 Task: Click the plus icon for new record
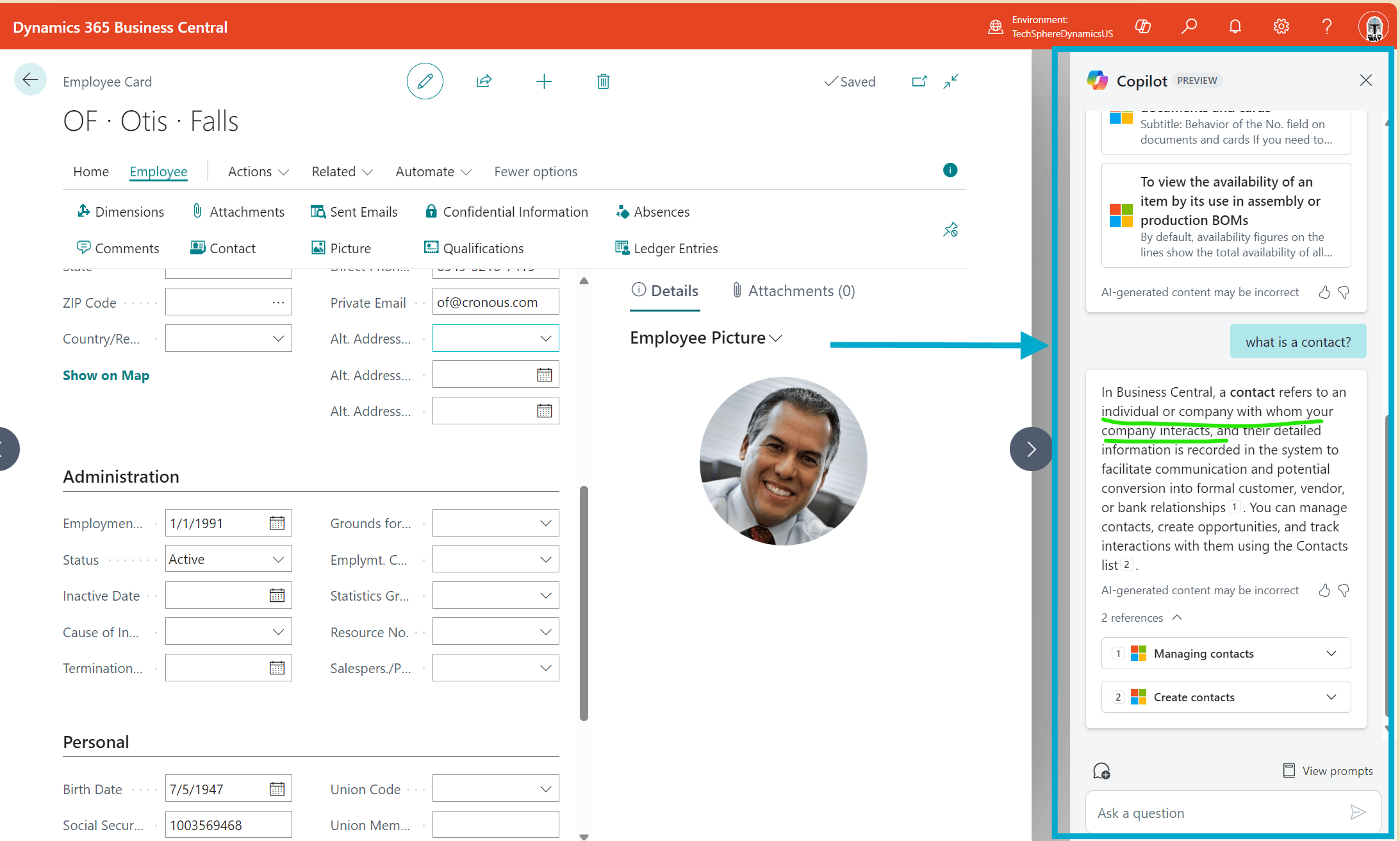click(543, 81)
